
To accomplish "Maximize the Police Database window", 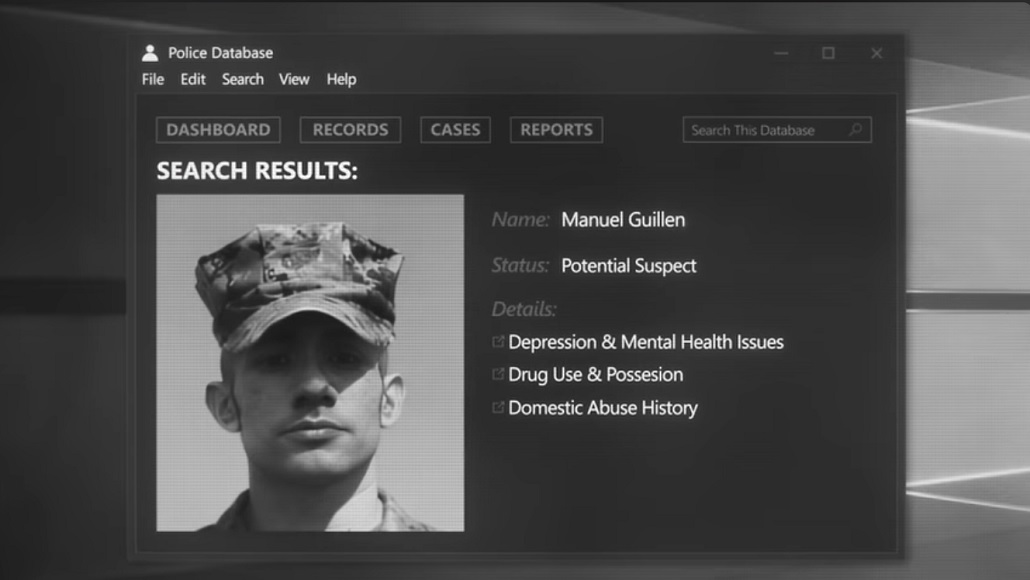I will click(828, 53).
